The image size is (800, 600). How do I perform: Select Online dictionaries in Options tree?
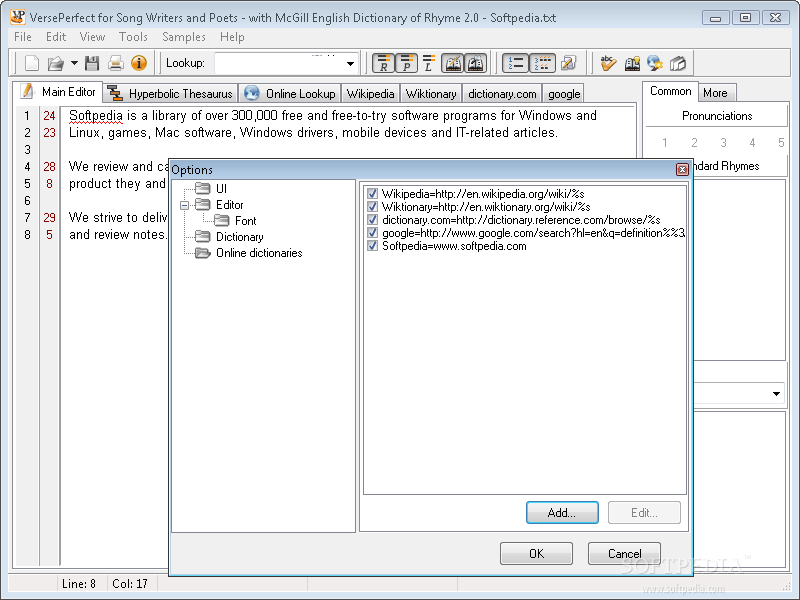[x=259, y=253]
